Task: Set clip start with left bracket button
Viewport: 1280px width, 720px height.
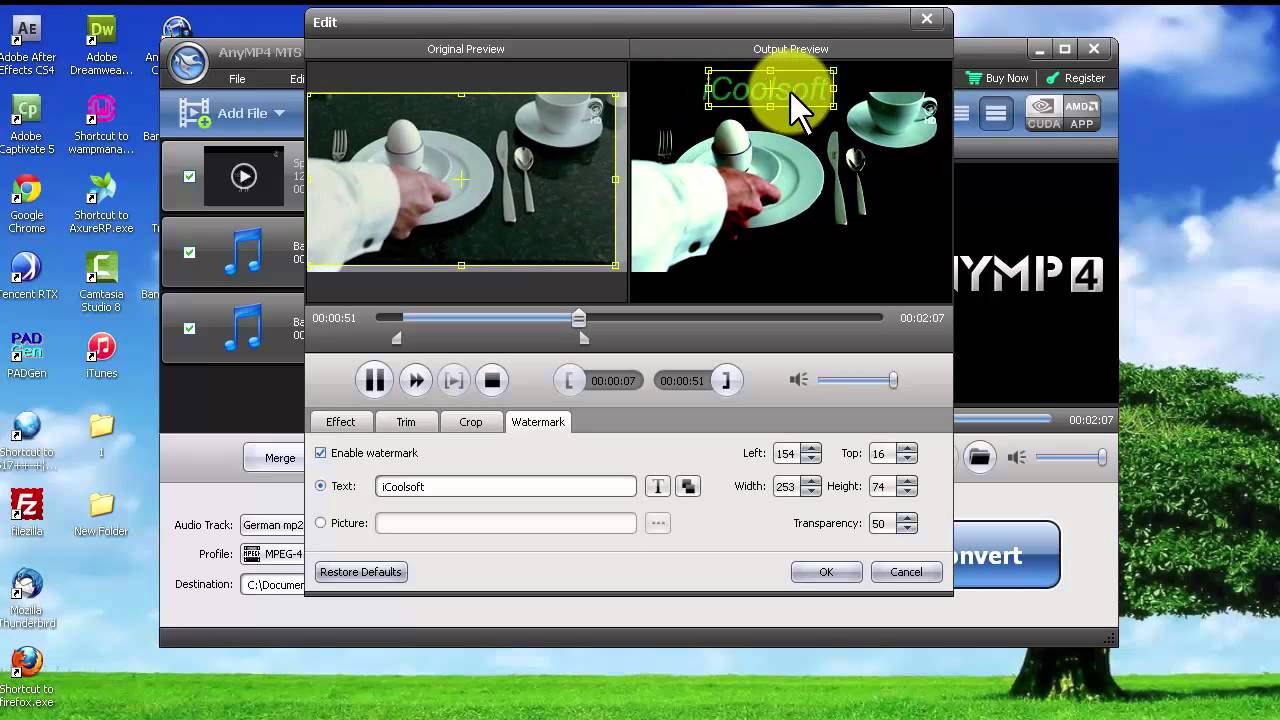Action: 569,380
